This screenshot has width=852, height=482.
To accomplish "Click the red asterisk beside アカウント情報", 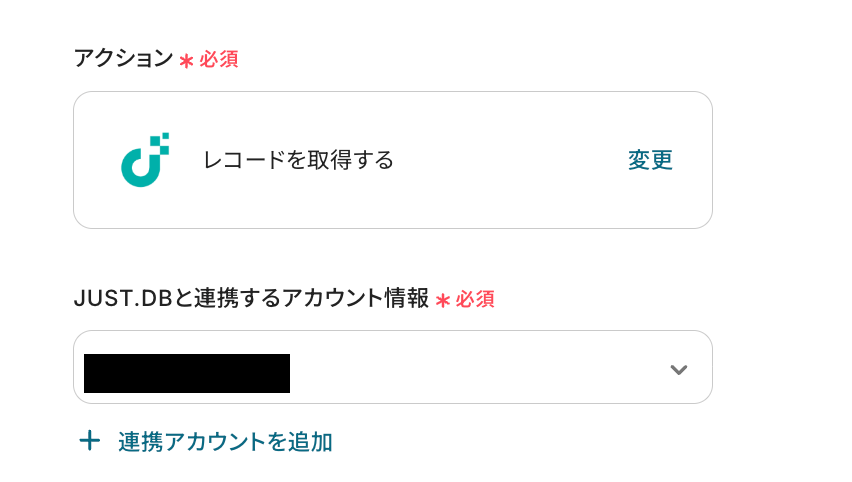I will tap(443, 300).
